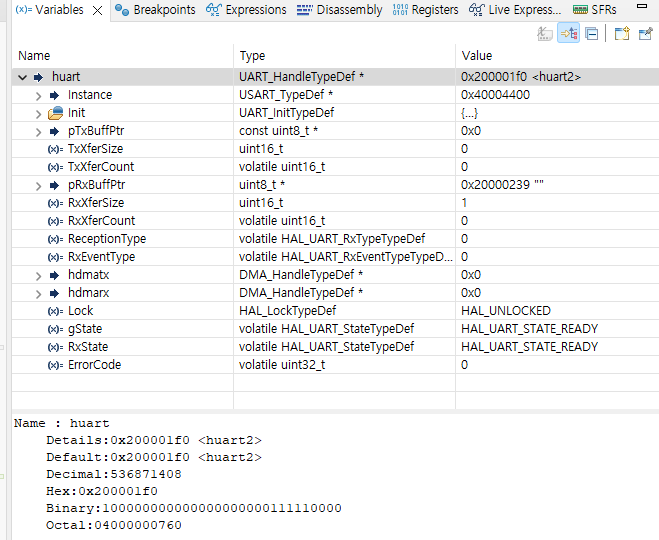The image size is (659, 540).
Task: Switch to the Breakpoints tab
Action: (x=155, y=10)
